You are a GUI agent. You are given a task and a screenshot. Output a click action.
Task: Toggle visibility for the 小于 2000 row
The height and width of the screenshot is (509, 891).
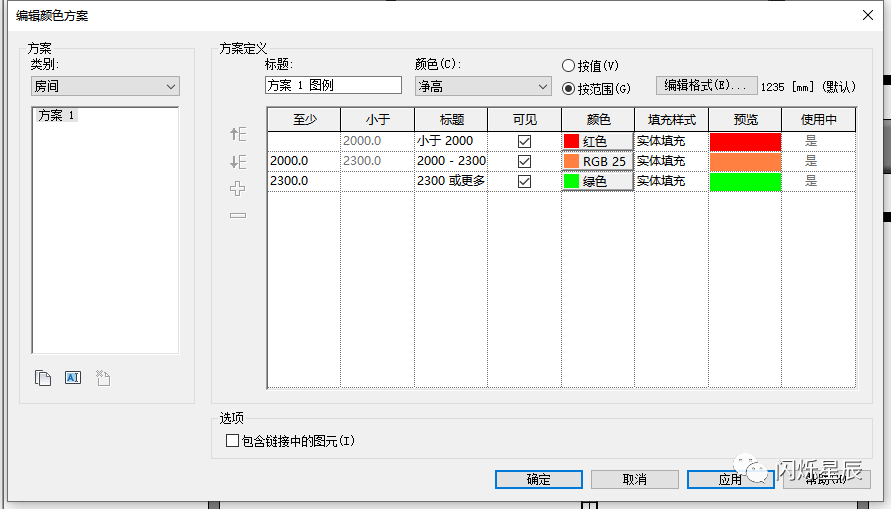(524, 141)
